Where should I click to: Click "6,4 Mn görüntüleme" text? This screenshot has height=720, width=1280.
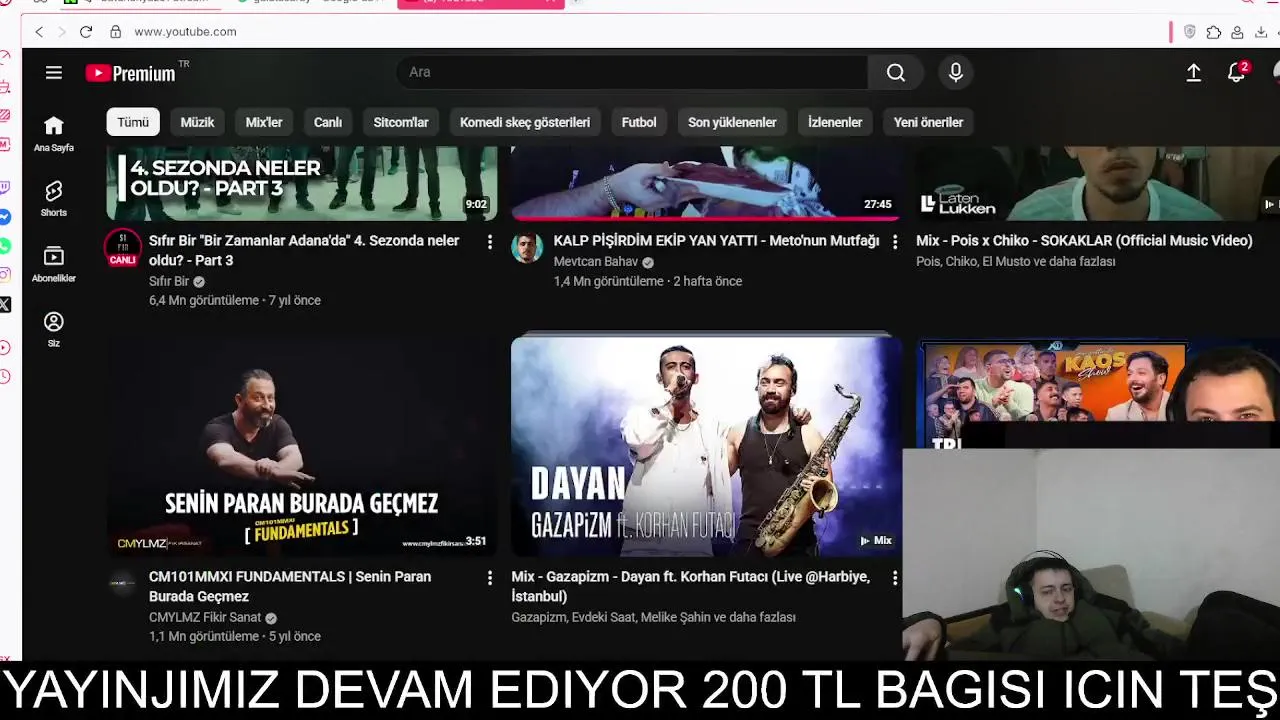pyautogui.click(x=205, y=301)
